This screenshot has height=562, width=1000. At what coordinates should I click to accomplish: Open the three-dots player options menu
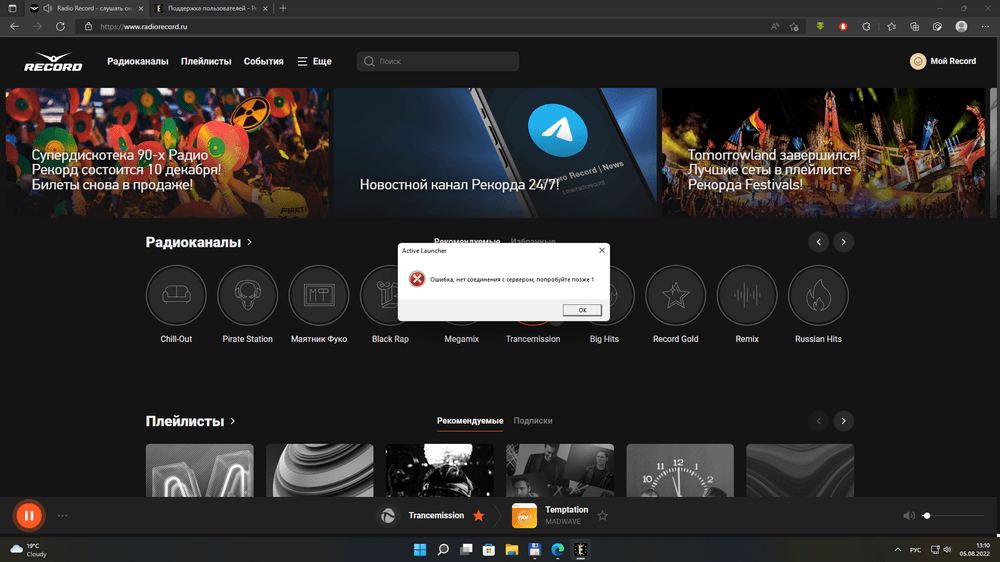coord(63,516)
